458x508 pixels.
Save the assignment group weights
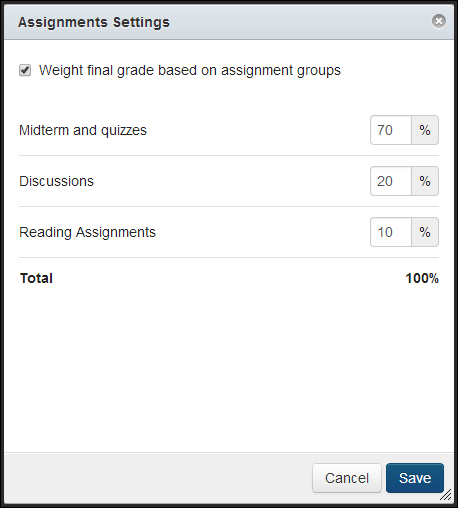[x=415, y=478]
